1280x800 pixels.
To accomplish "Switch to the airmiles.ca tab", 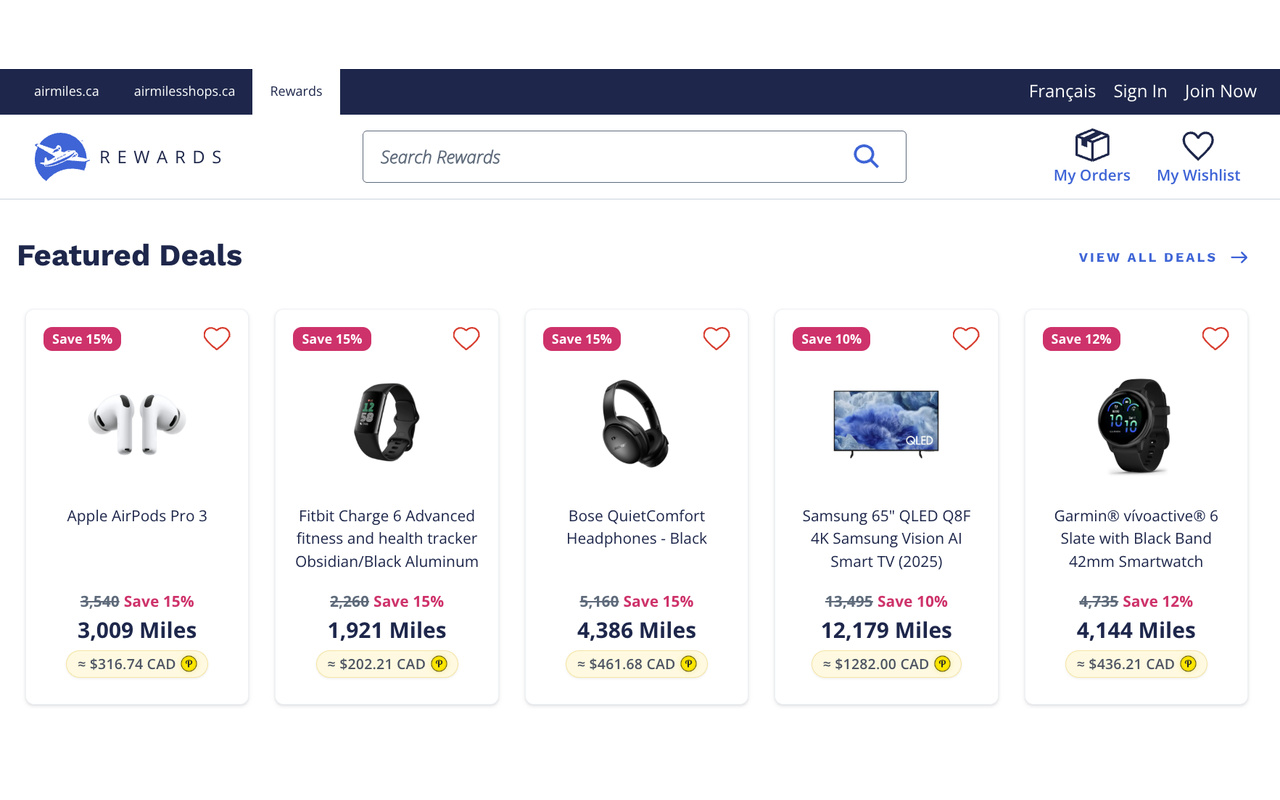I will (x=66, y=91).
